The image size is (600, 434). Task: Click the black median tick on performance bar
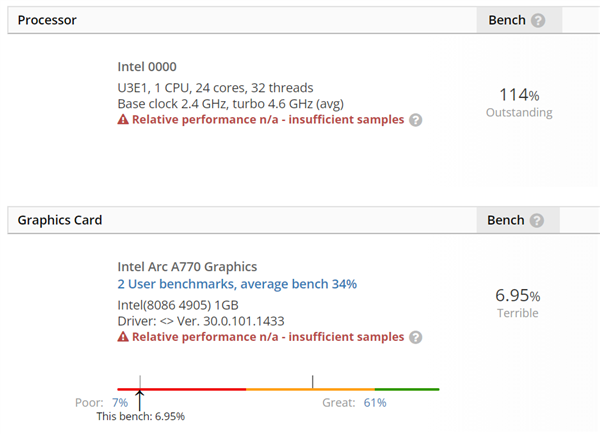[313, 381]
